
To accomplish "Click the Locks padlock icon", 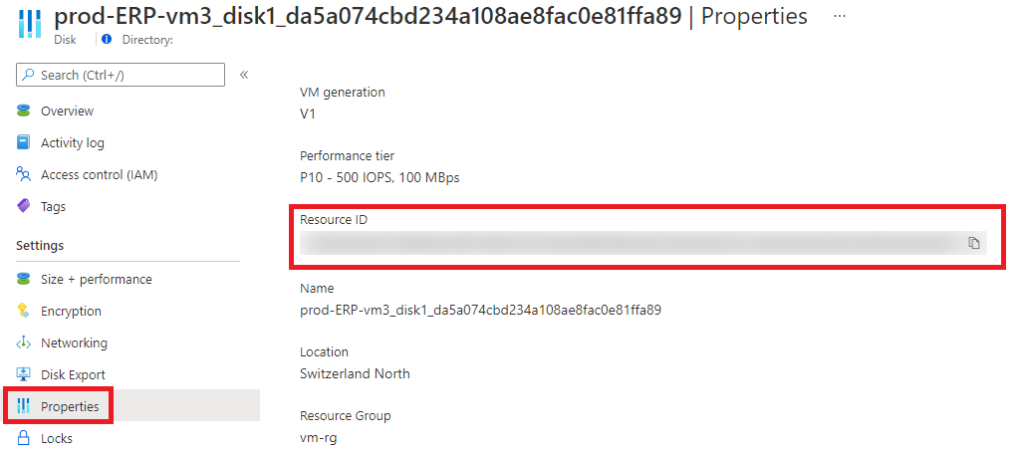I will [x=24, y=438].
